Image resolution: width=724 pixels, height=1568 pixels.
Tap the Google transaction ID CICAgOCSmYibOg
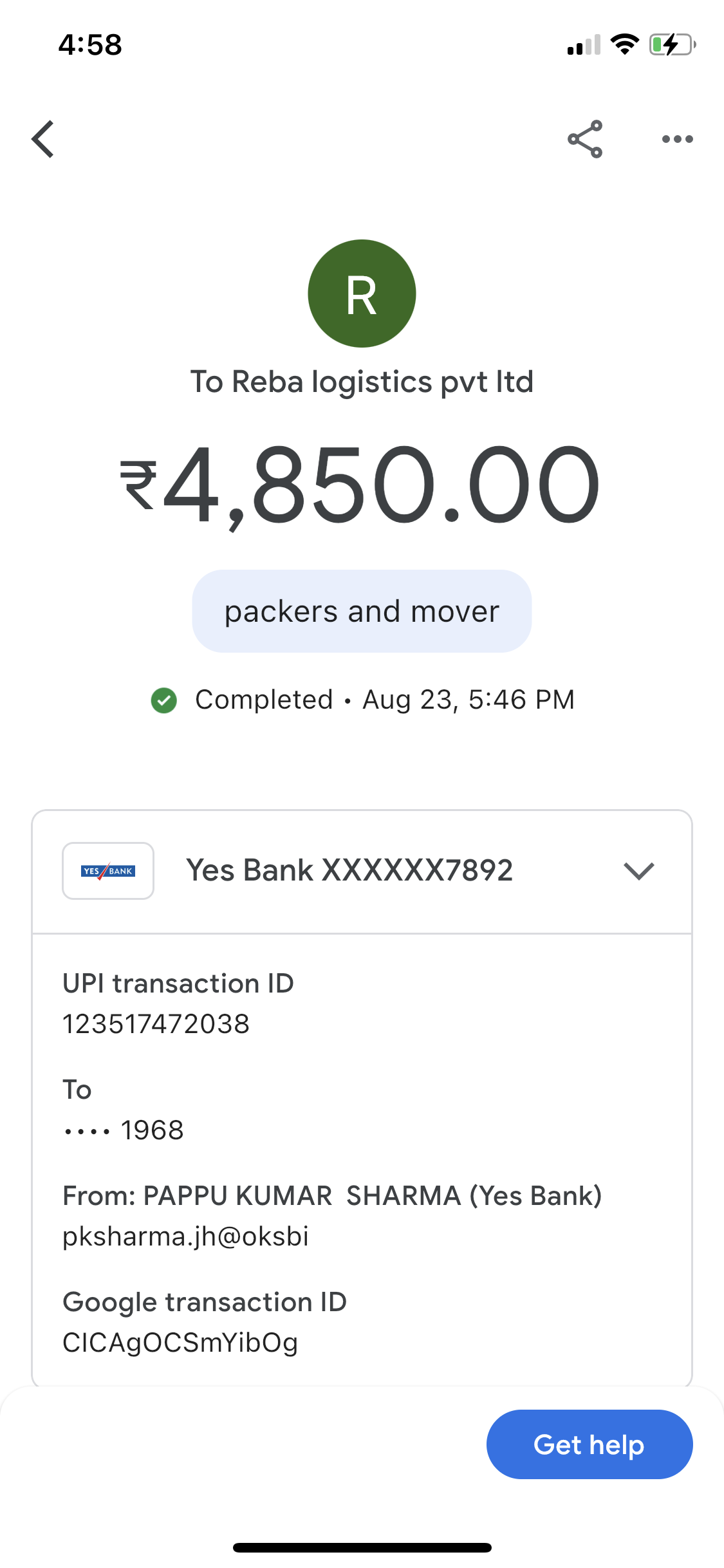point(180,1343)
